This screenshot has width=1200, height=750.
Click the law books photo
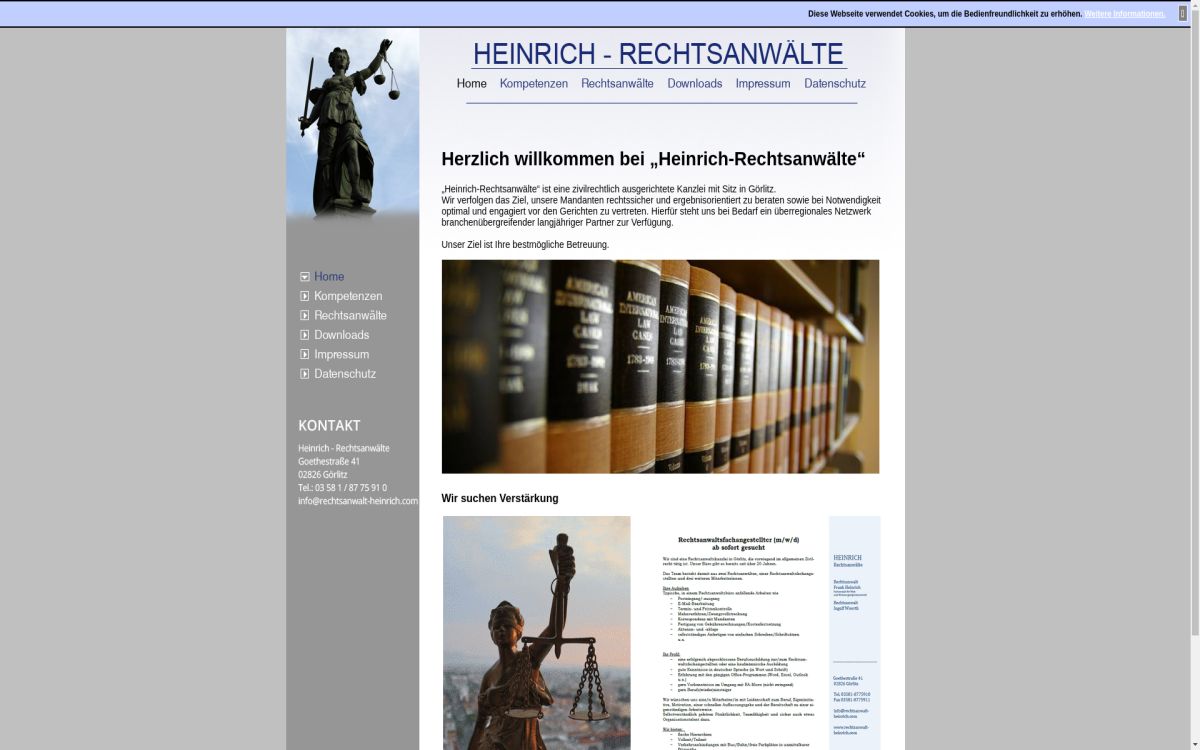pyautogui.click(x=661, y=366)
